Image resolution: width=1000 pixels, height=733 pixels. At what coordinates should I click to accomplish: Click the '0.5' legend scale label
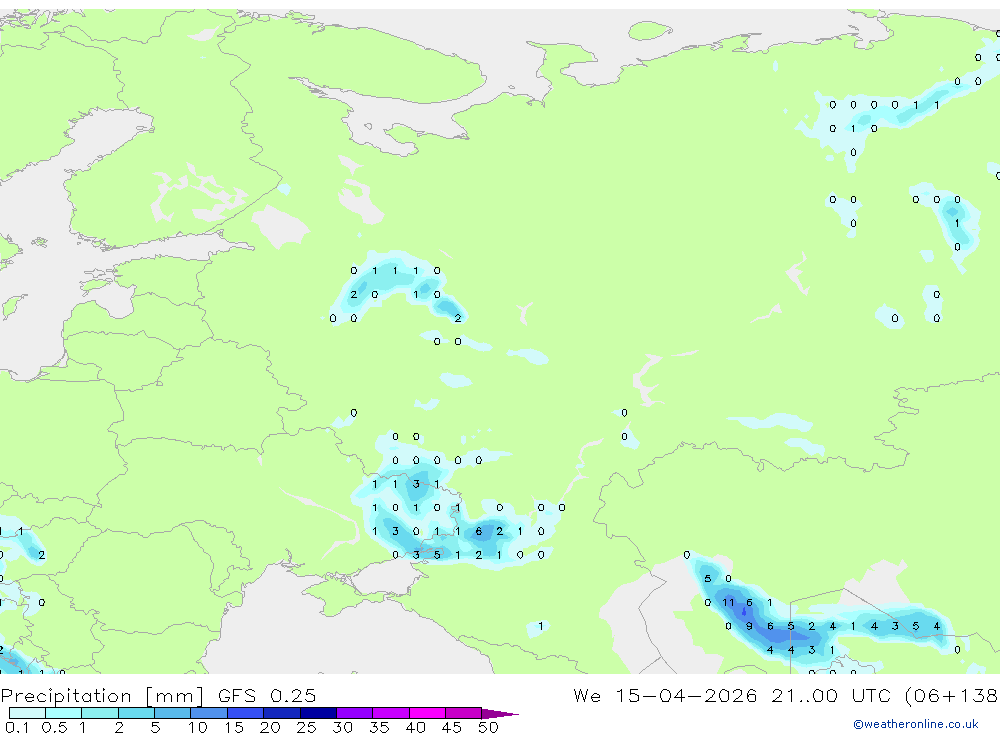[55, 727]
